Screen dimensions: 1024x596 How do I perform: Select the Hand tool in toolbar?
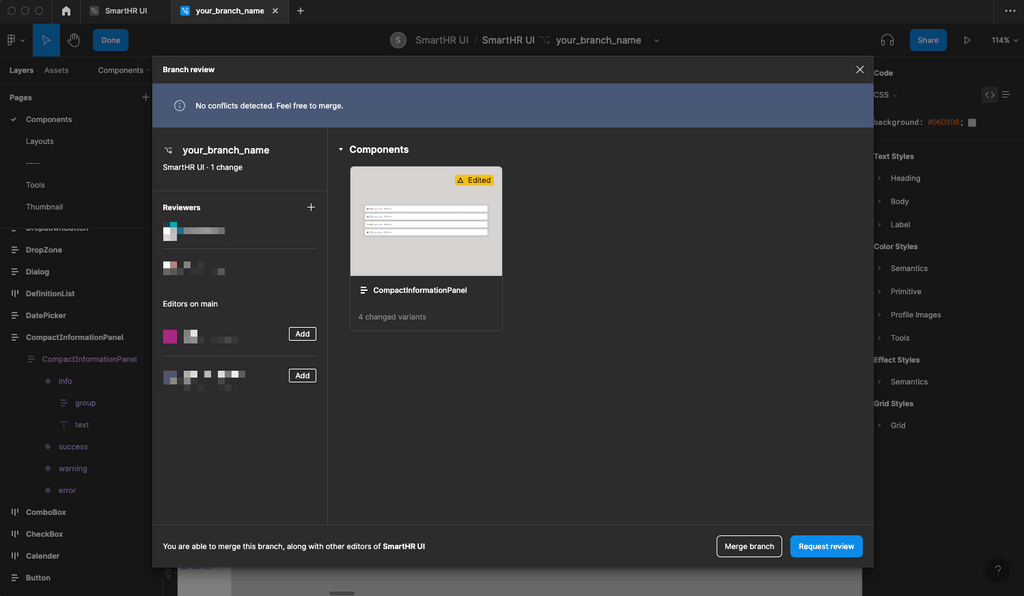[73, 40]
